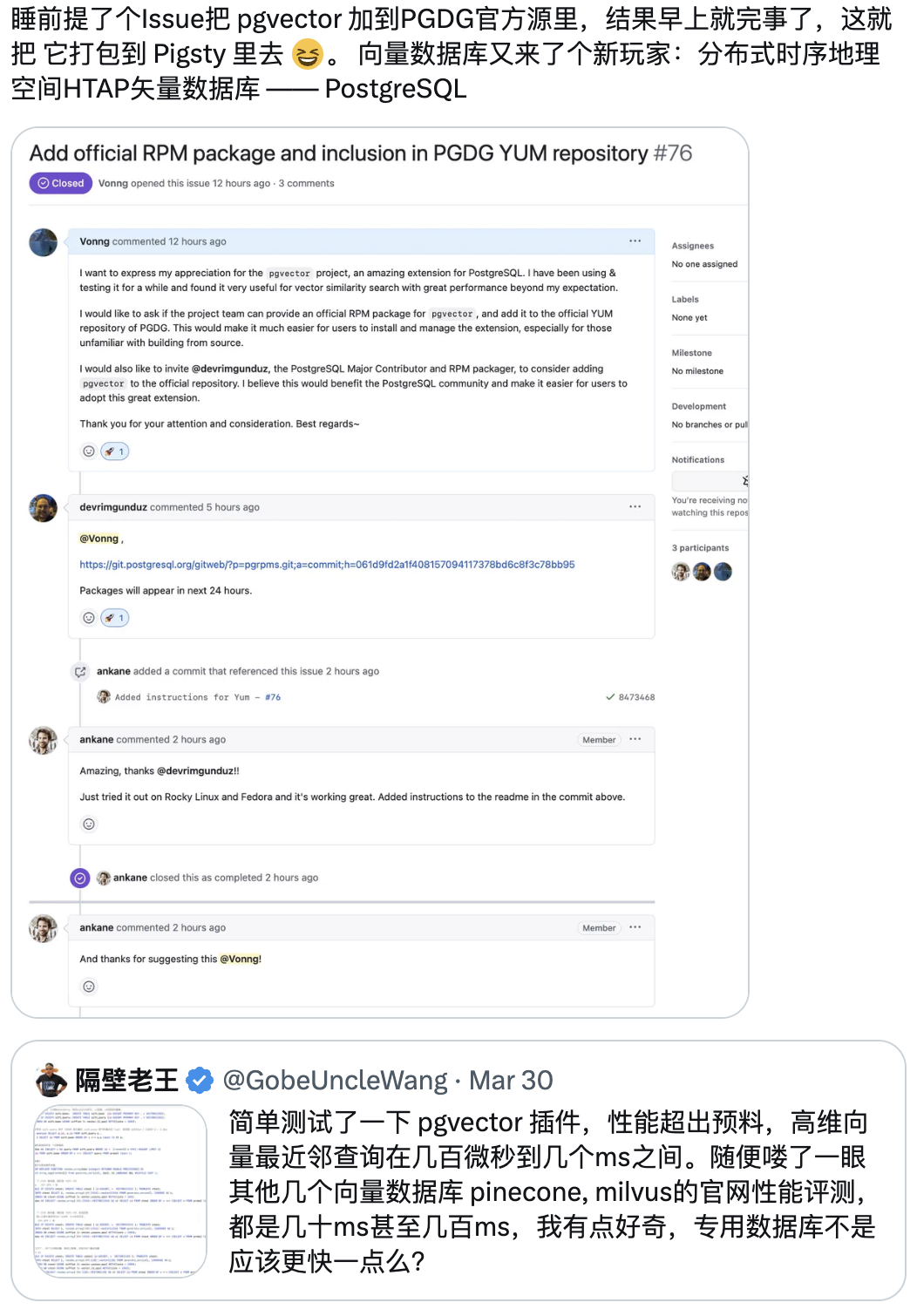Open the quoted tweet's code screenshot thumbnail
The image size is (917, 1316).
[x=120, y=1191]
